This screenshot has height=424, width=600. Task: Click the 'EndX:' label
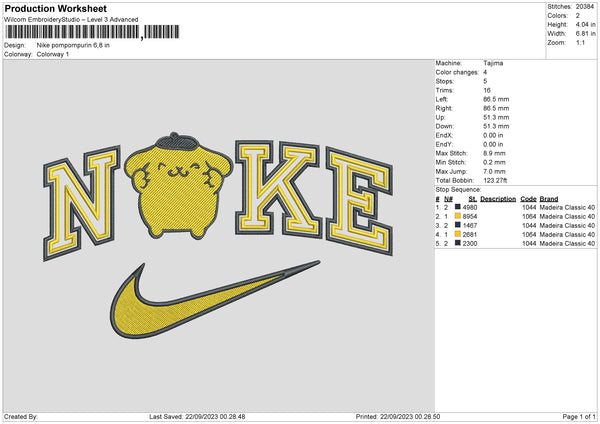pos(444,135)
